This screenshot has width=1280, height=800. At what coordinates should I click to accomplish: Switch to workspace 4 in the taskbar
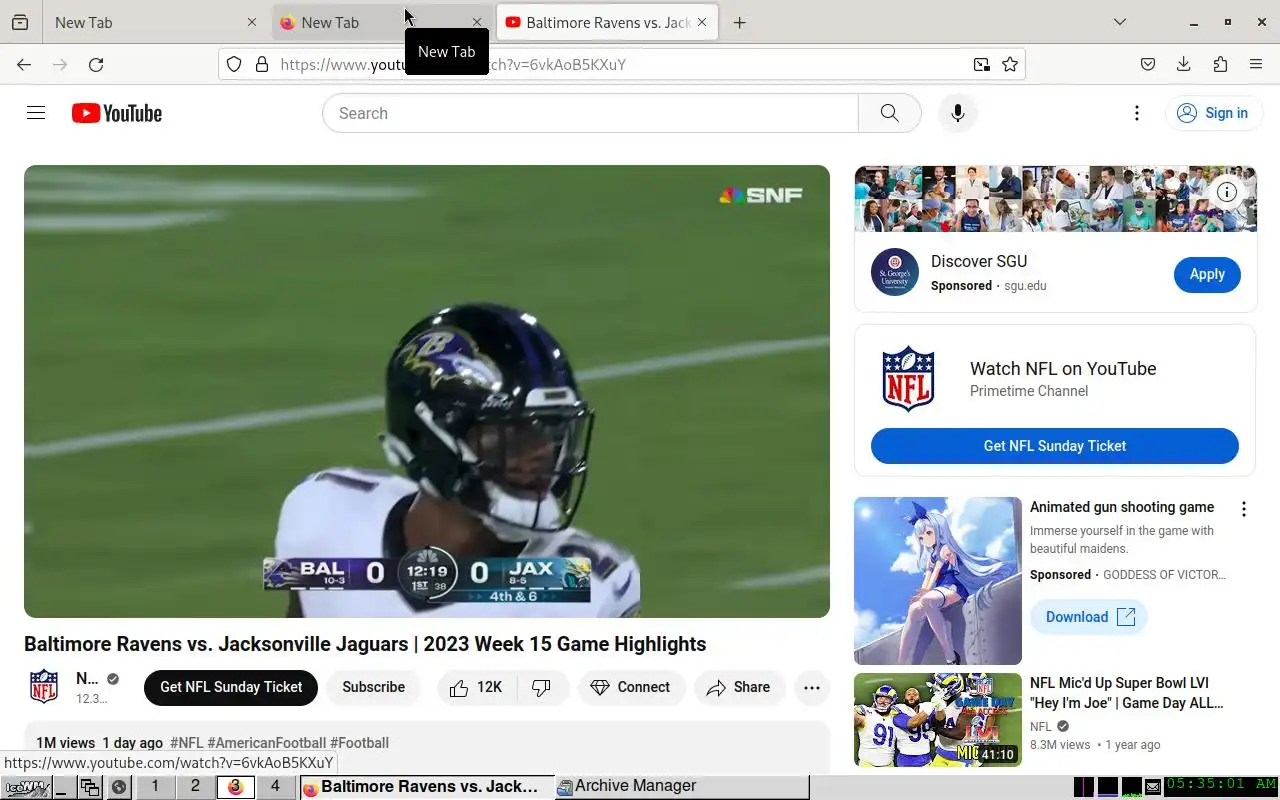point(275,787)
